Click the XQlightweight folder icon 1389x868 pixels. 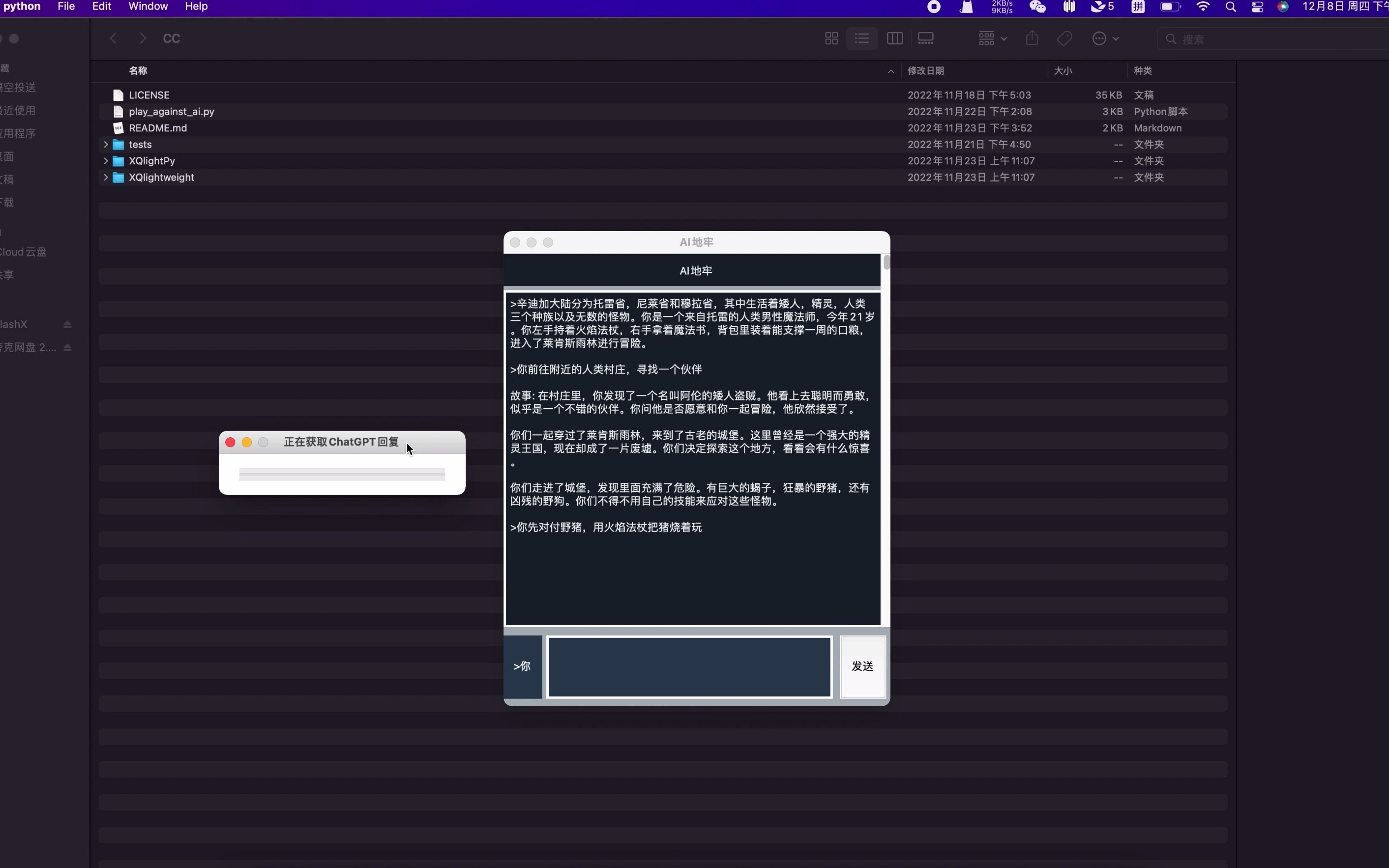[x=118, y=177]
